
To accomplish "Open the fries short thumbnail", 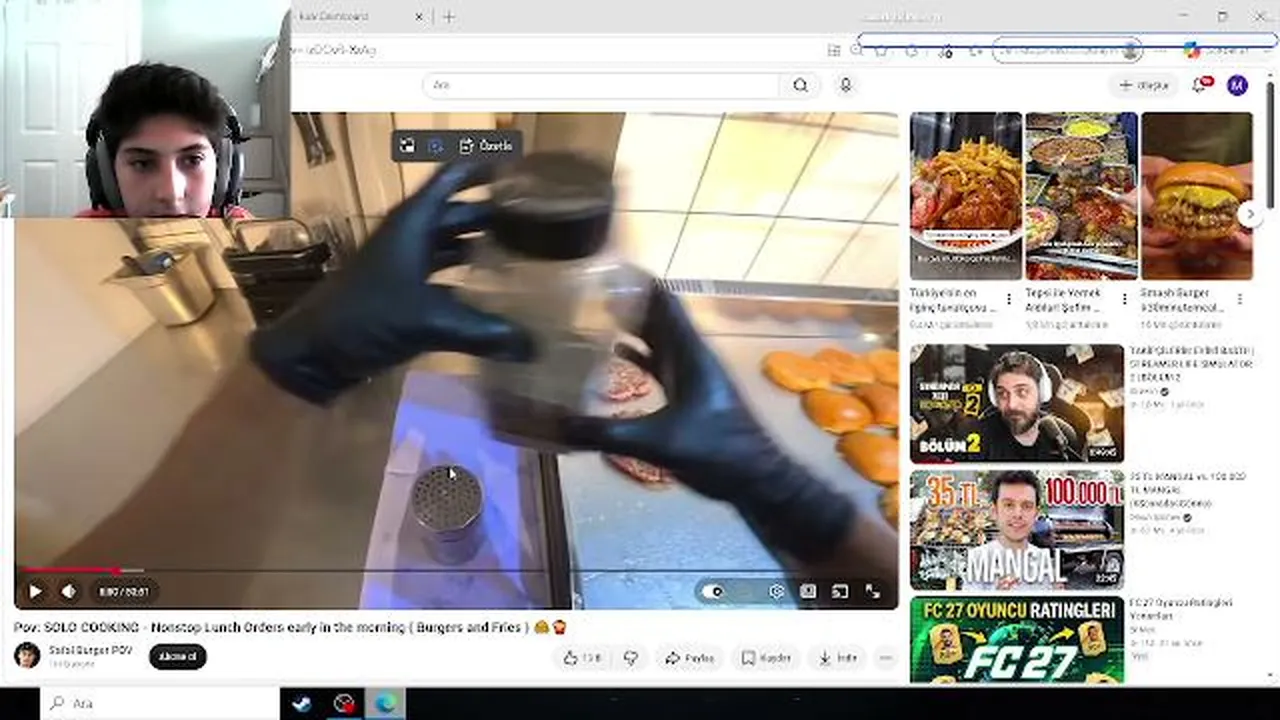I will point(966,196).
